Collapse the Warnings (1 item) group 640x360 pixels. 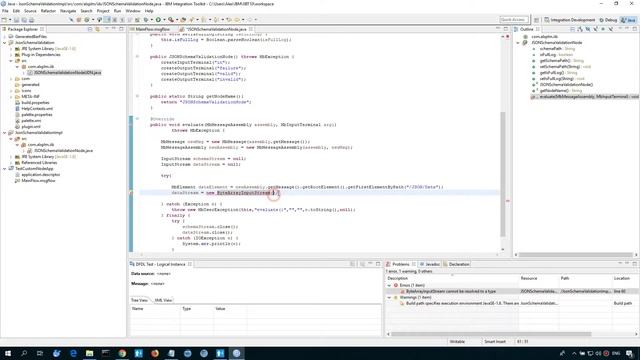(389, 298)
